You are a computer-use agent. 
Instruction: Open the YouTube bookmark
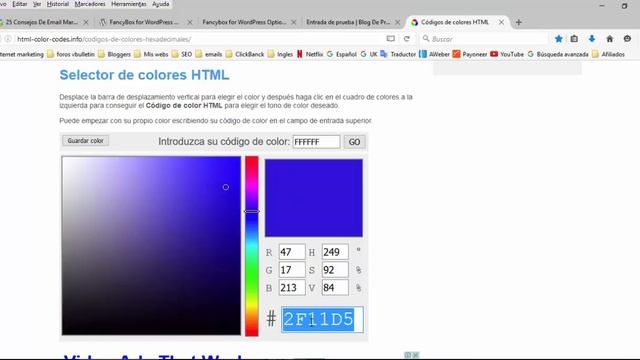pyautogui.click(x=507, y=54)
